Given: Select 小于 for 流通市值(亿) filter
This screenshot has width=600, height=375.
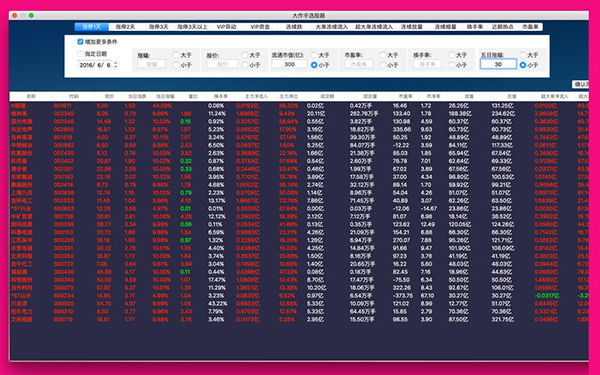Looking at the screenshot, I should 314,65.
